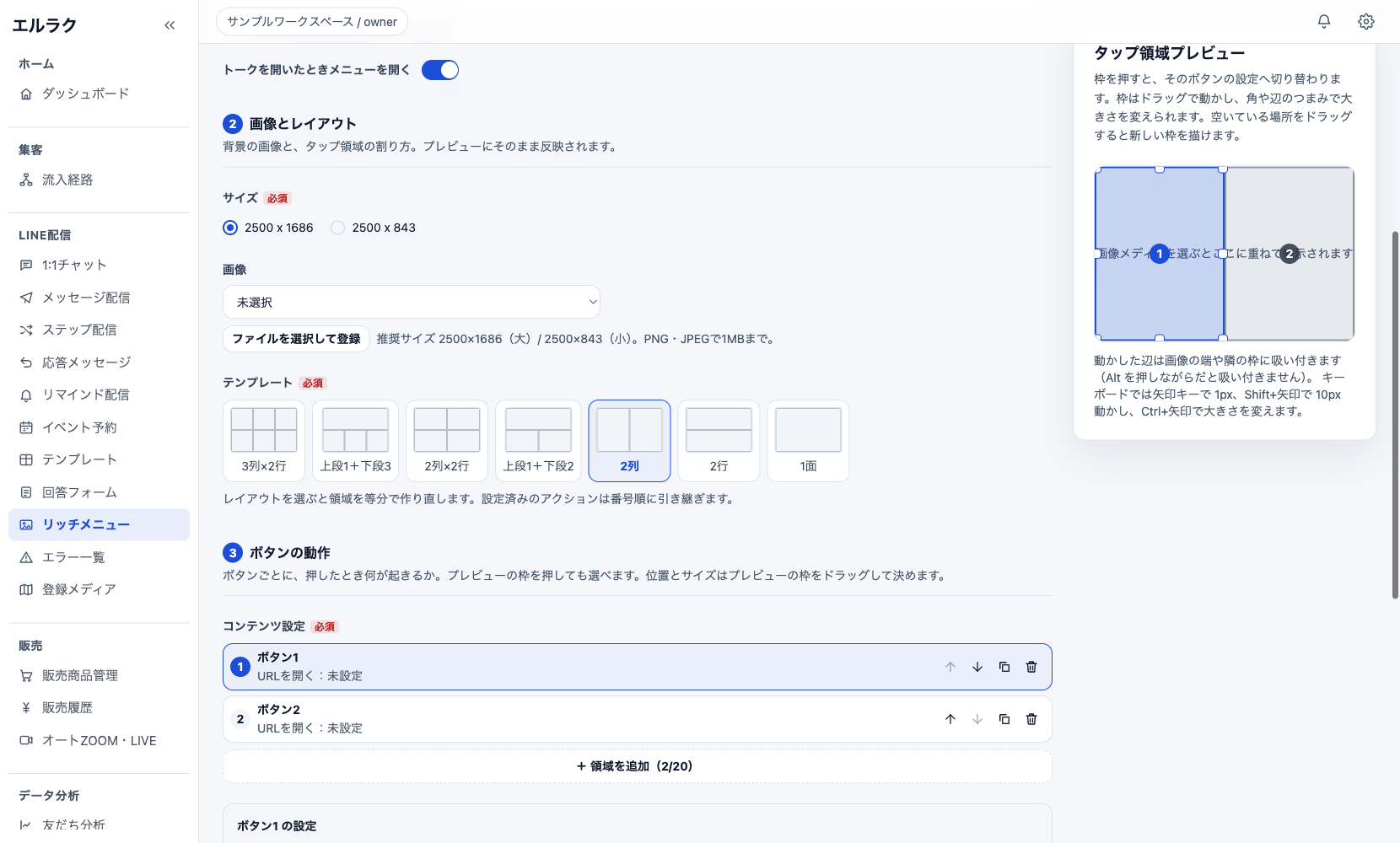1400x843 pixels.
Task: Delete ボタン2 with the trash icon
Action: 1031,719
